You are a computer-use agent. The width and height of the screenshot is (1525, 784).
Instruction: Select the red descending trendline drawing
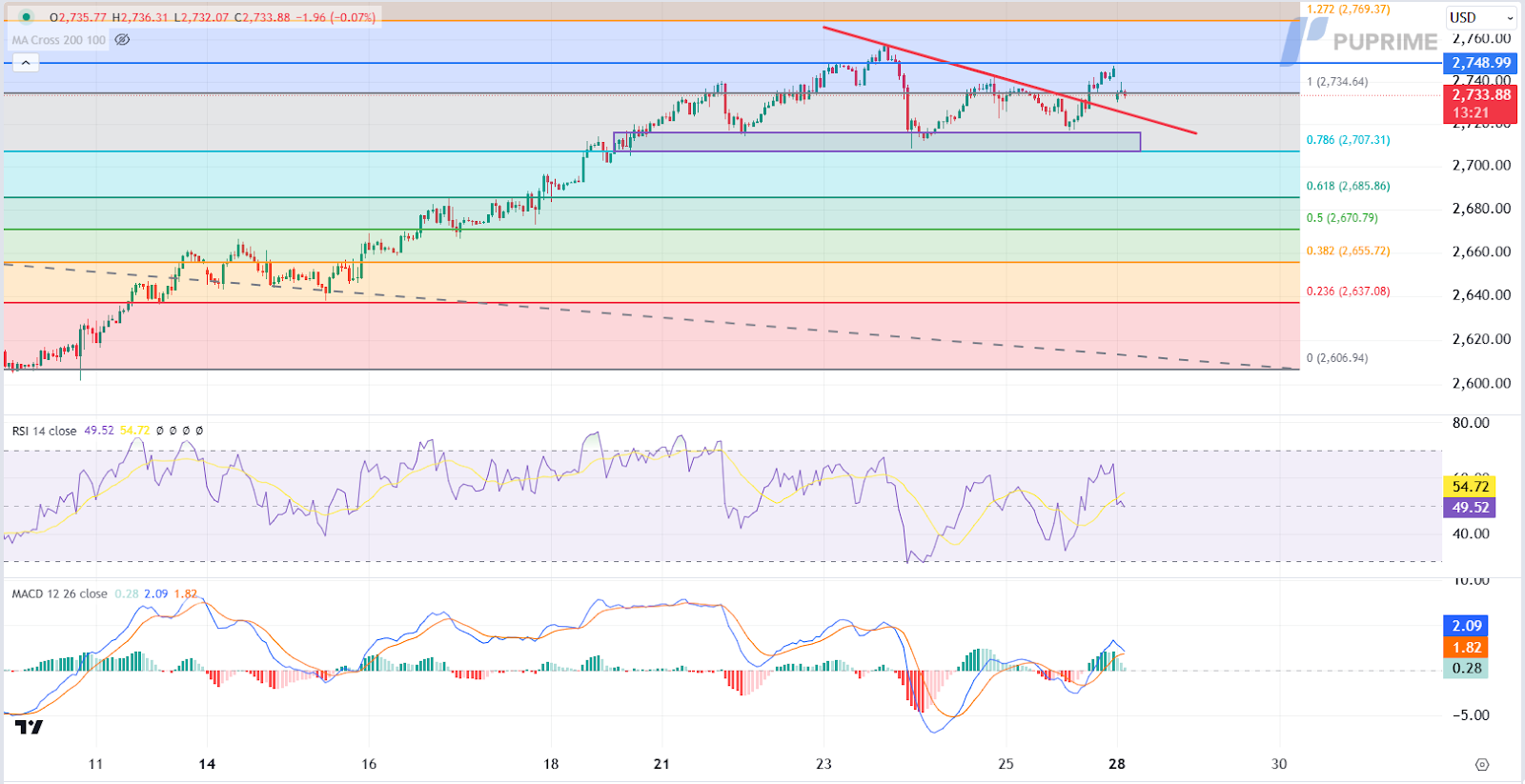[x=1010, y=80]
